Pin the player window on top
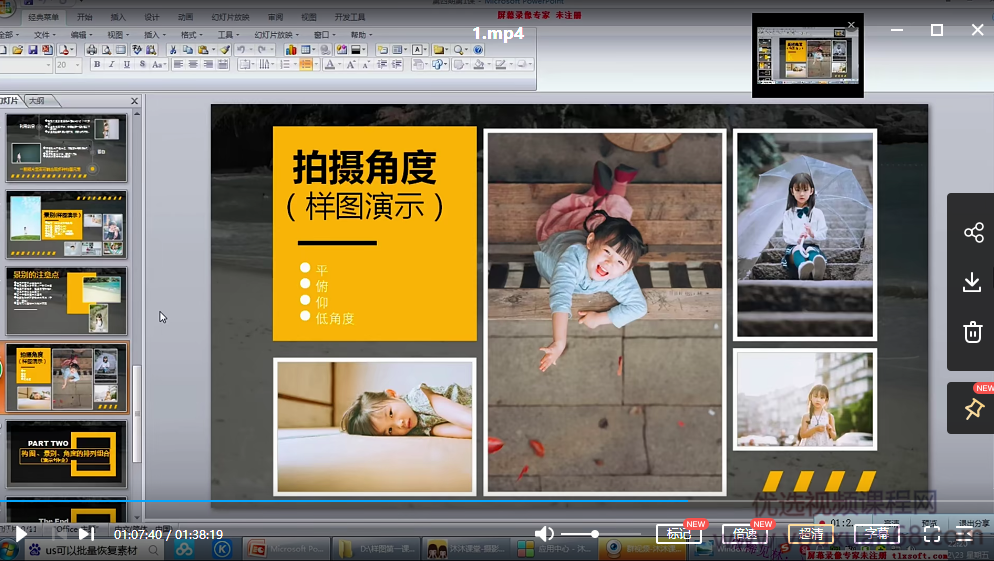 973,409
